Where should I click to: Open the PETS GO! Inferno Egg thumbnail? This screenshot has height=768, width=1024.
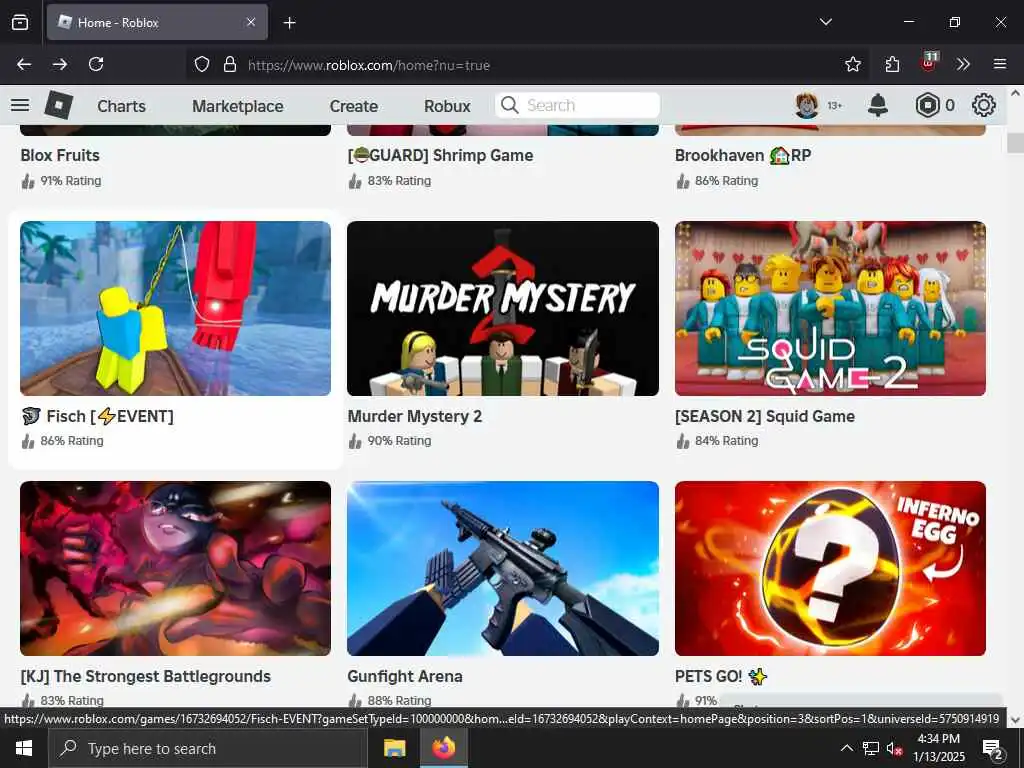pyautogui.click(x=830, y=568)
